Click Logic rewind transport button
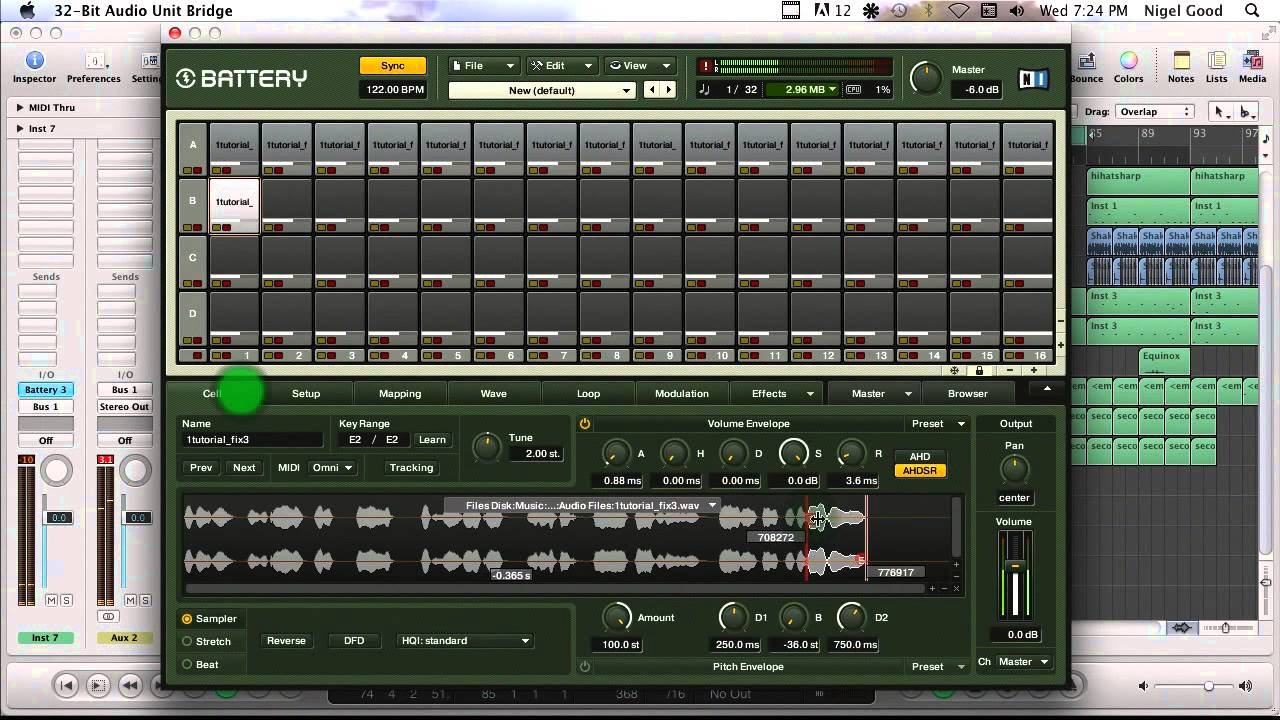This screenshot has width=1280, height=720. click(x=129, y=685)
